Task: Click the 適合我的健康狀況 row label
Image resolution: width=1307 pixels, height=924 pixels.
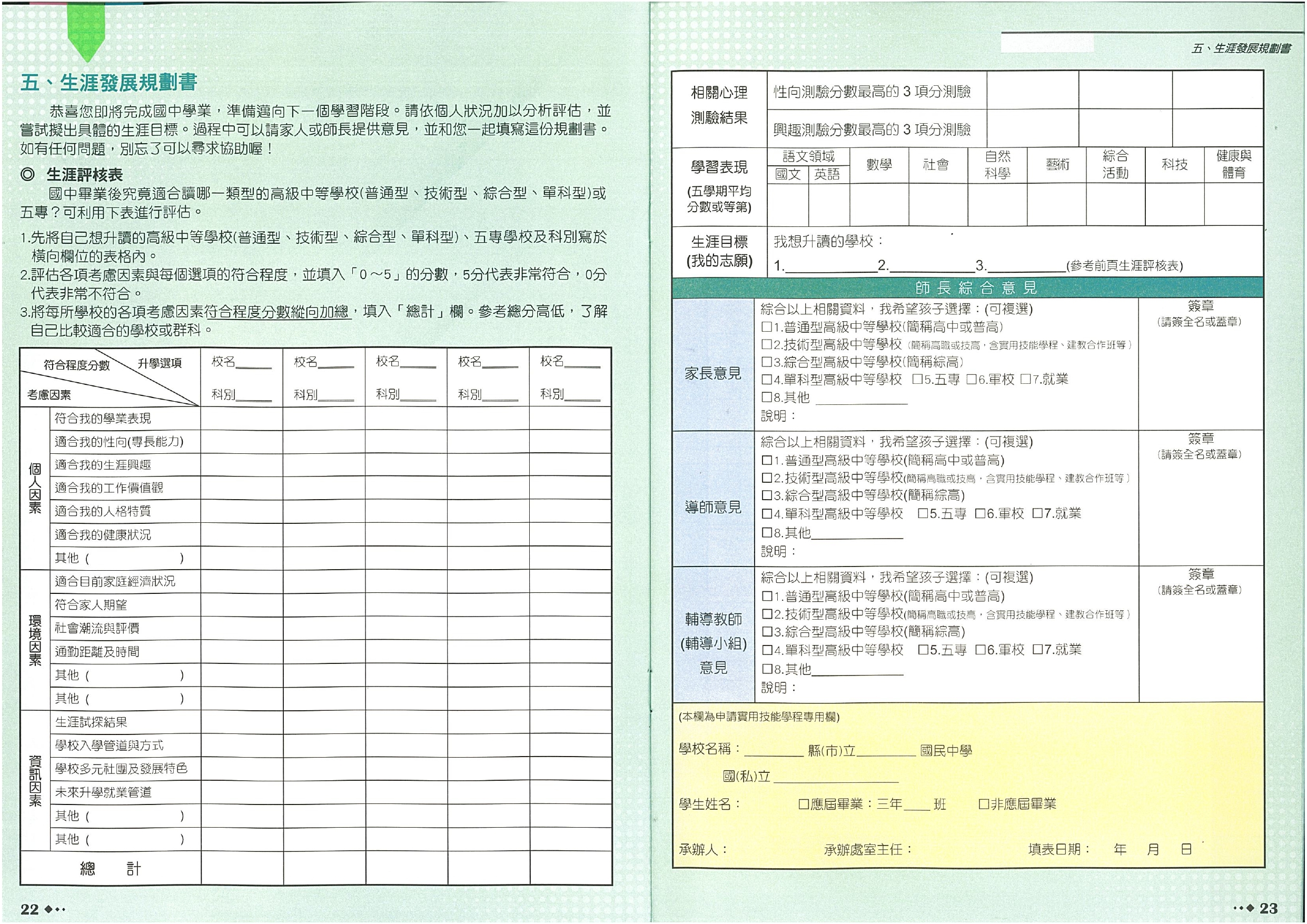Action: 103,534
